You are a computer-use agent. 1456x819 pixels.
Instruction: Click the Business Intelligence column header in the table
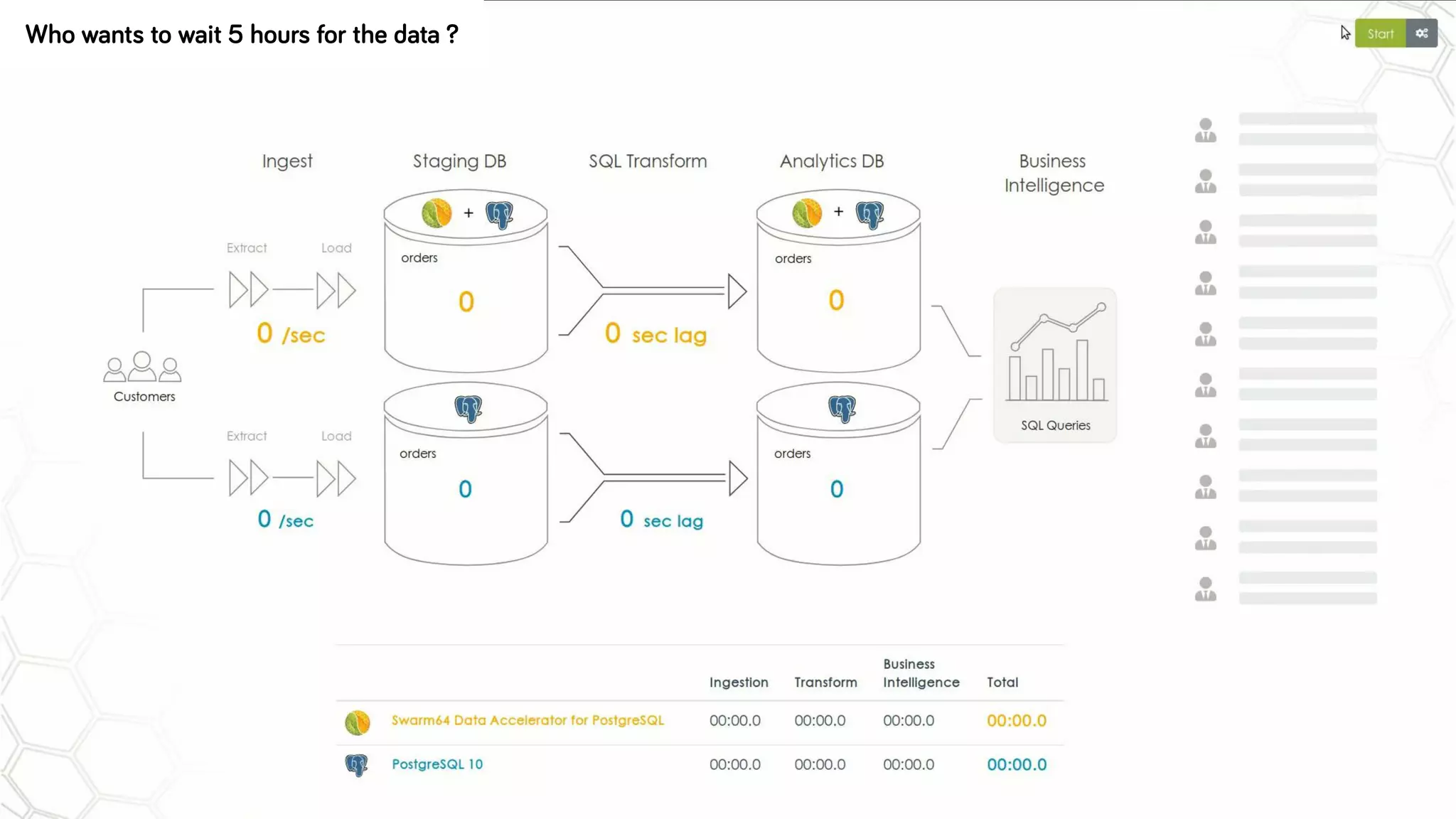921,673
